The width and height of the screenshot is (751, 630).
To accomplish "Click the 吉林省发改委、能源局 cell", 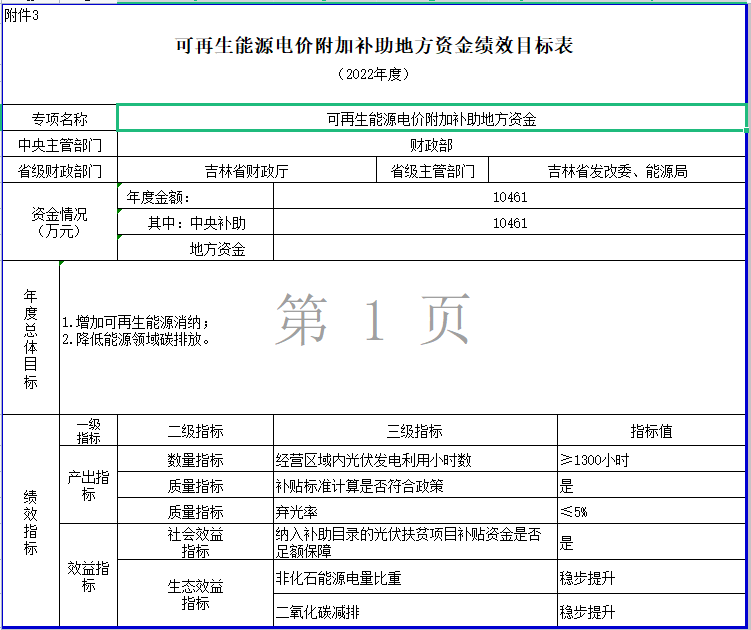I will pyautogui.click(x=617, y=171).
